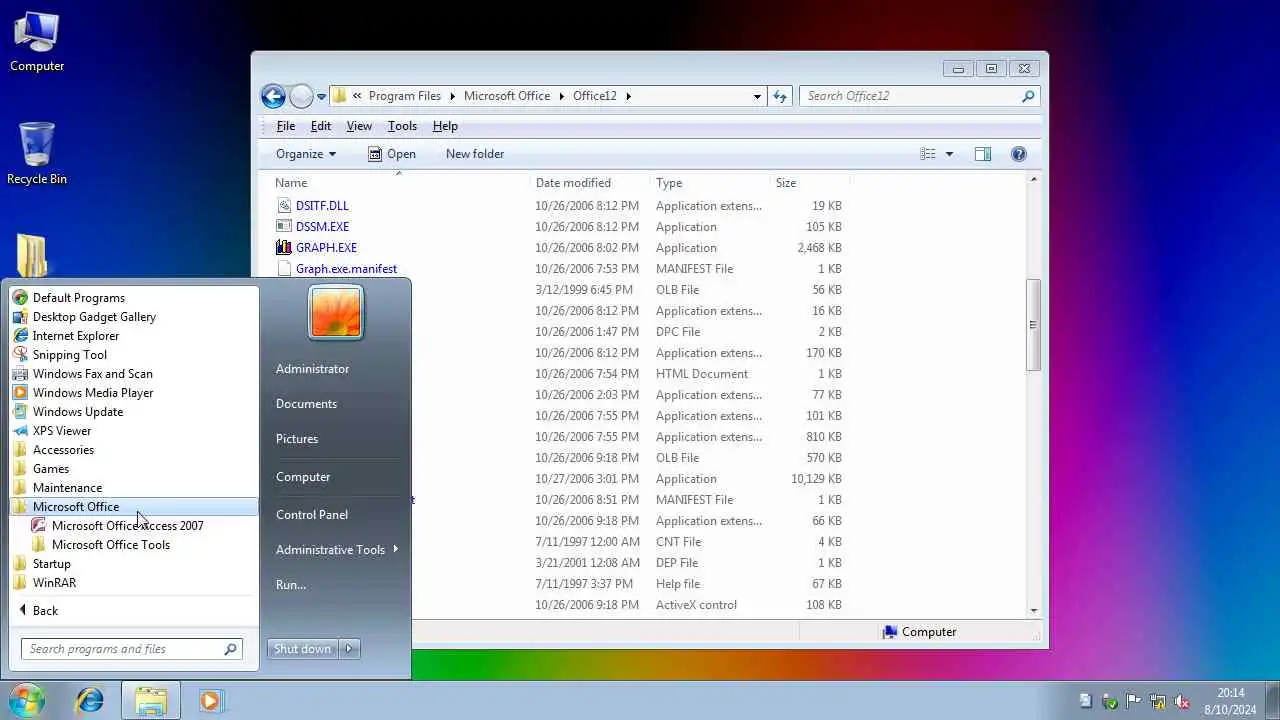Click the Action Center flag tray icon
The height and width of the screenshot is (720, 1280).
[x=1133, y=701]
